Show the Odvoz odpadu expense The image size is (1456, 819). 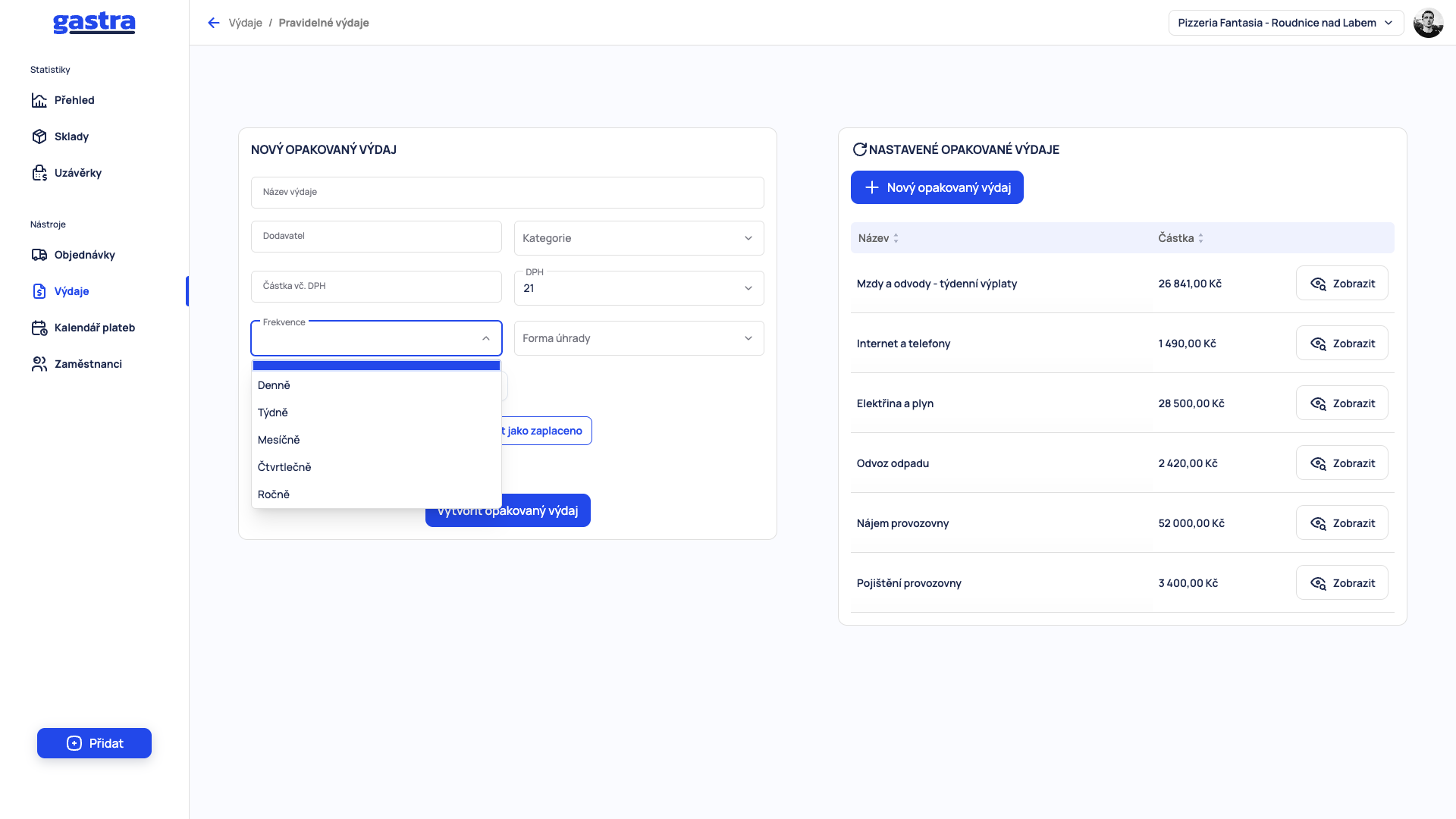click(1341, 463)
